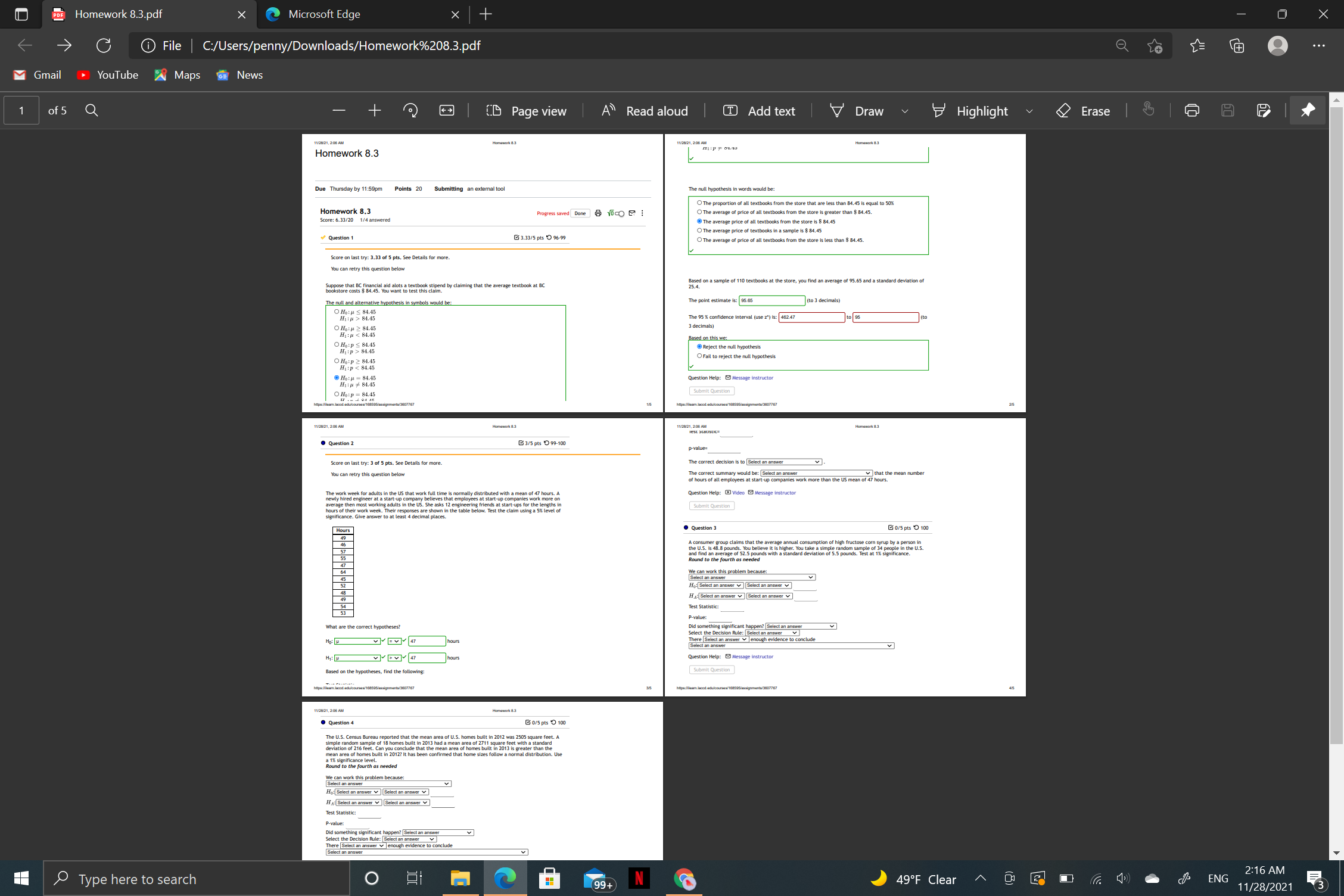The height and width of the screenshot is (896, 1344).
Task: Select radio 'average price of textbooks in a sample'
Action: point(699,231)
